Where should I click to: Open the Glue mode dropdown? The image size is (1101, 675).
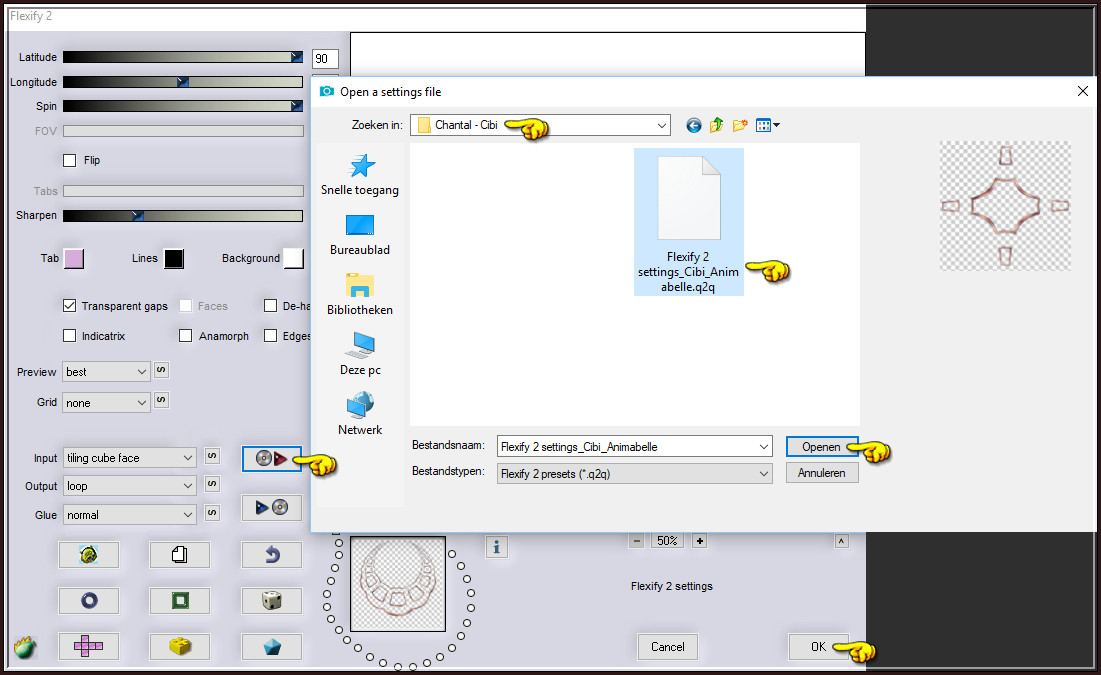[129, 515]
